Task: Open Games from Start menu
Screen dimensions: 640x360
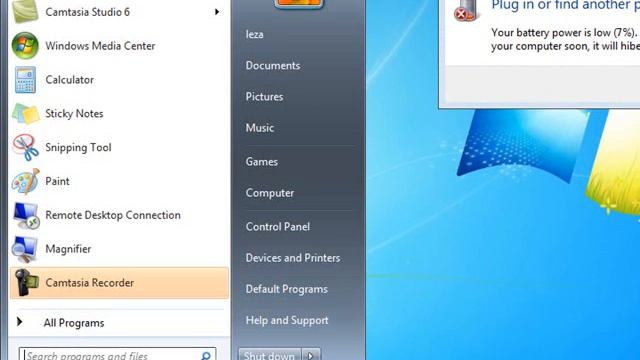Action: [262, 162]
